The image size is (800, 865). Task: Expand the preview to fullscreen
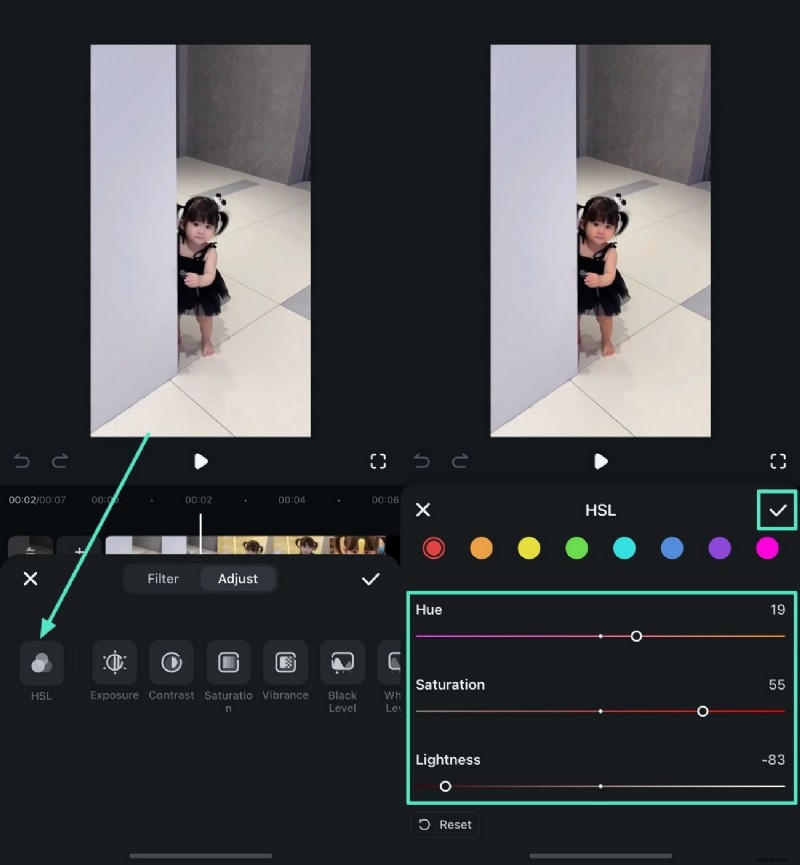click(378, 461)
